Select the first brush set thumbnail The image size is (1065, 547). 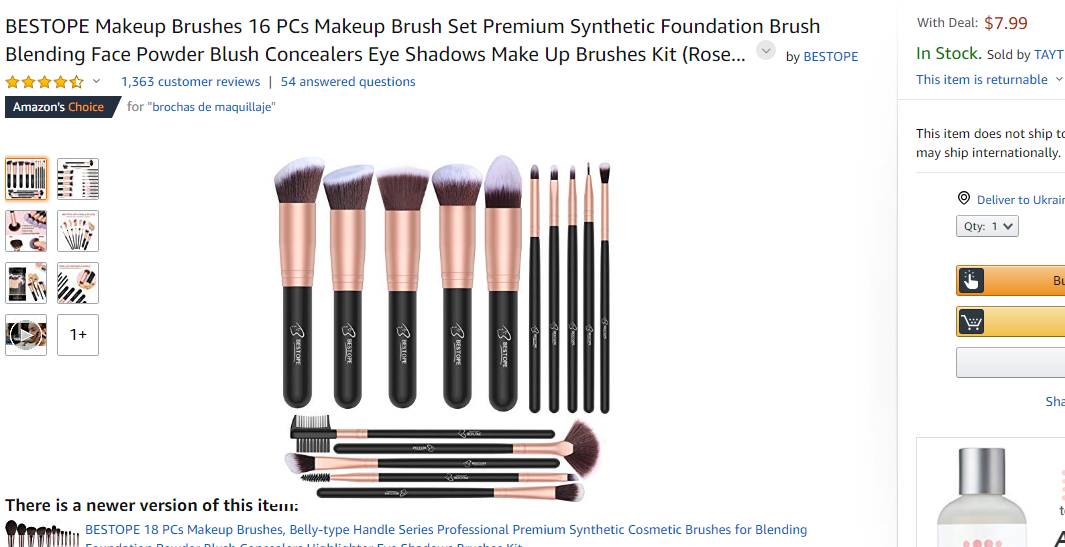click(x=26, y=179)
